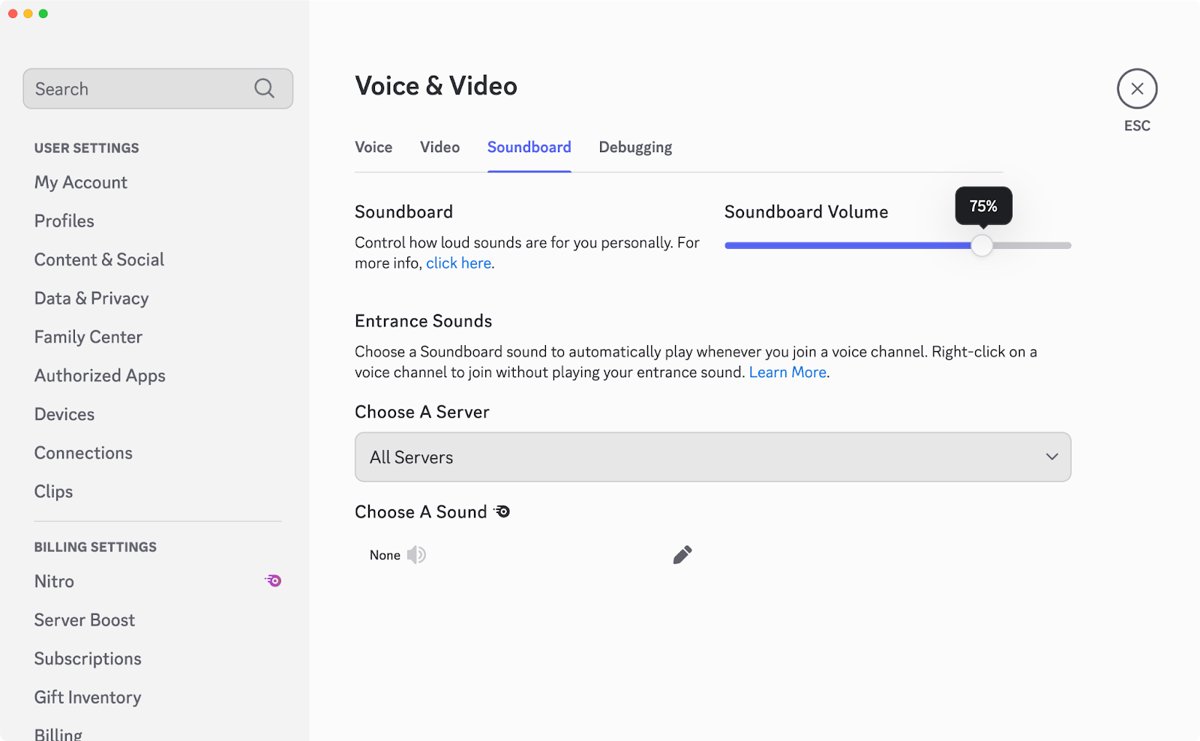Switch to the Video tab

(x=440, y=147)
